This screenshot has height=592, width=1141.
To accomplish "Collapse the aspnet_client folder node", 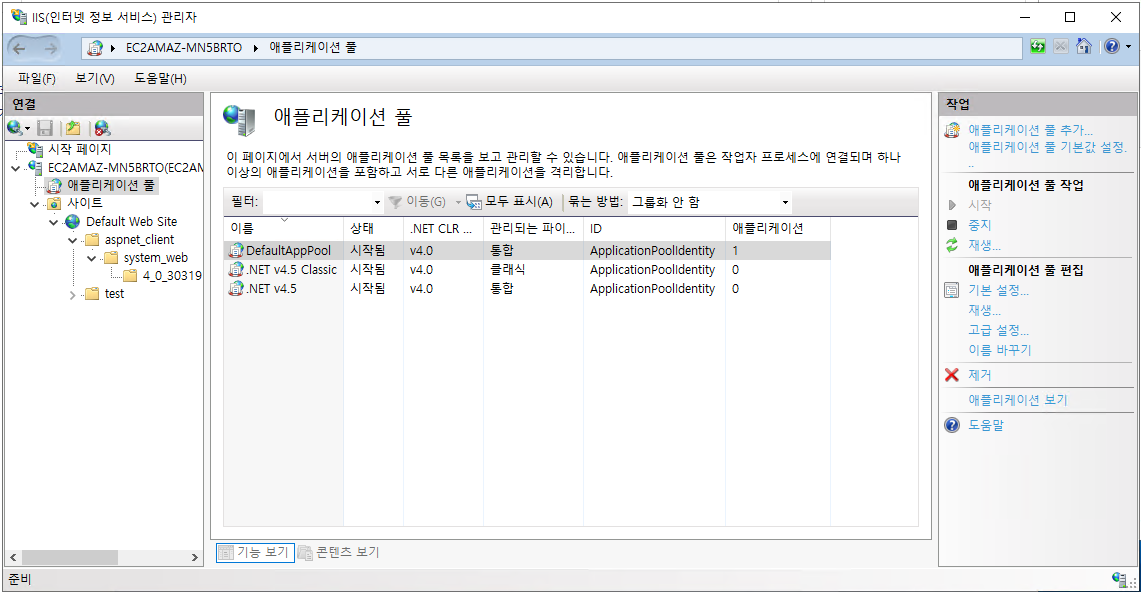I will 73,240.
